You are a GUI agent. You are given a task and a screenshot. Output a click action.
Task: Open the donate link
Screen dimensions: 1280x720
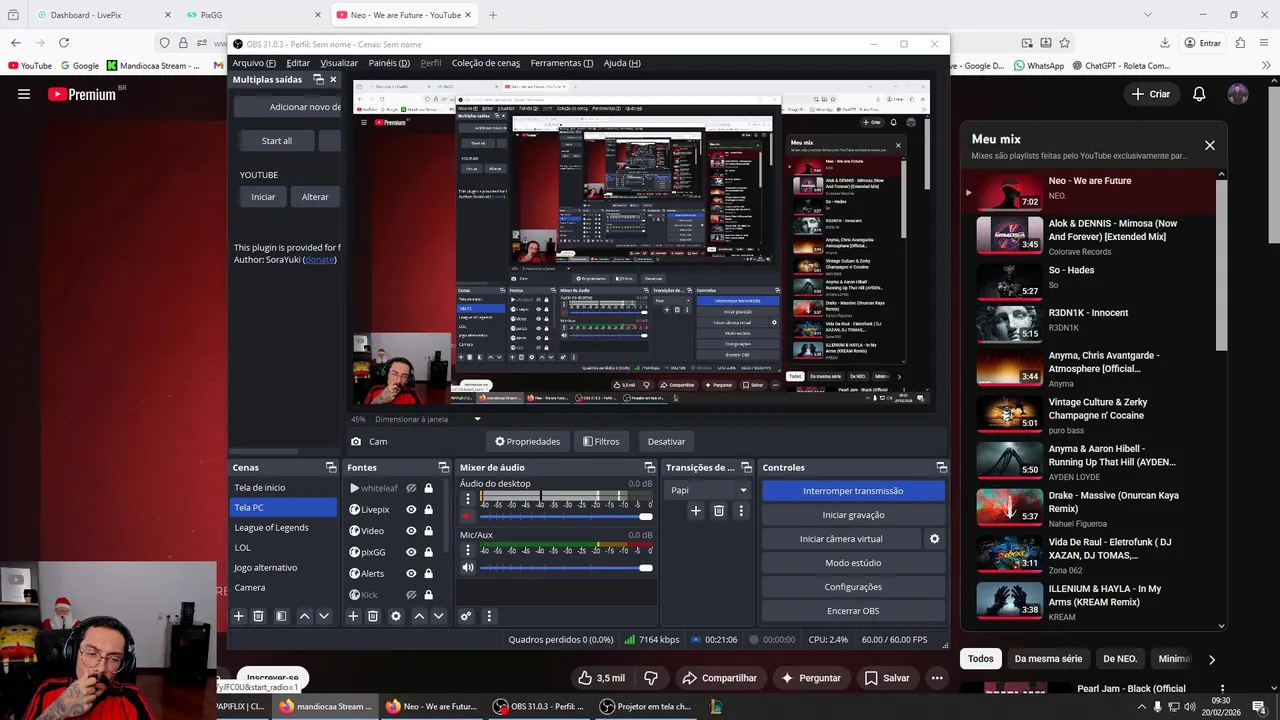point(320,260)
